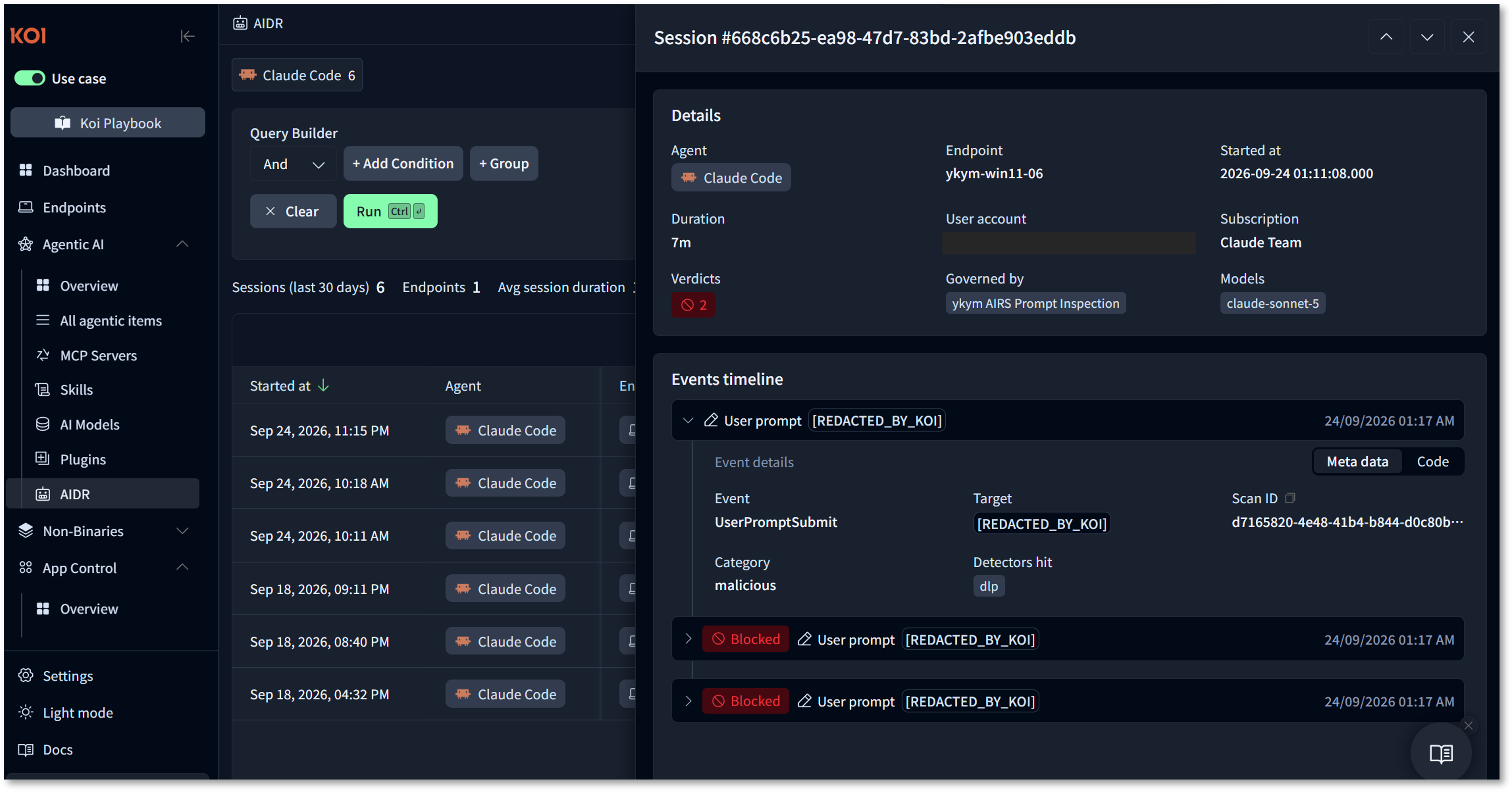Toggle the Use case switch
Screen dimensions: 1512x792
tap(29, 78)
